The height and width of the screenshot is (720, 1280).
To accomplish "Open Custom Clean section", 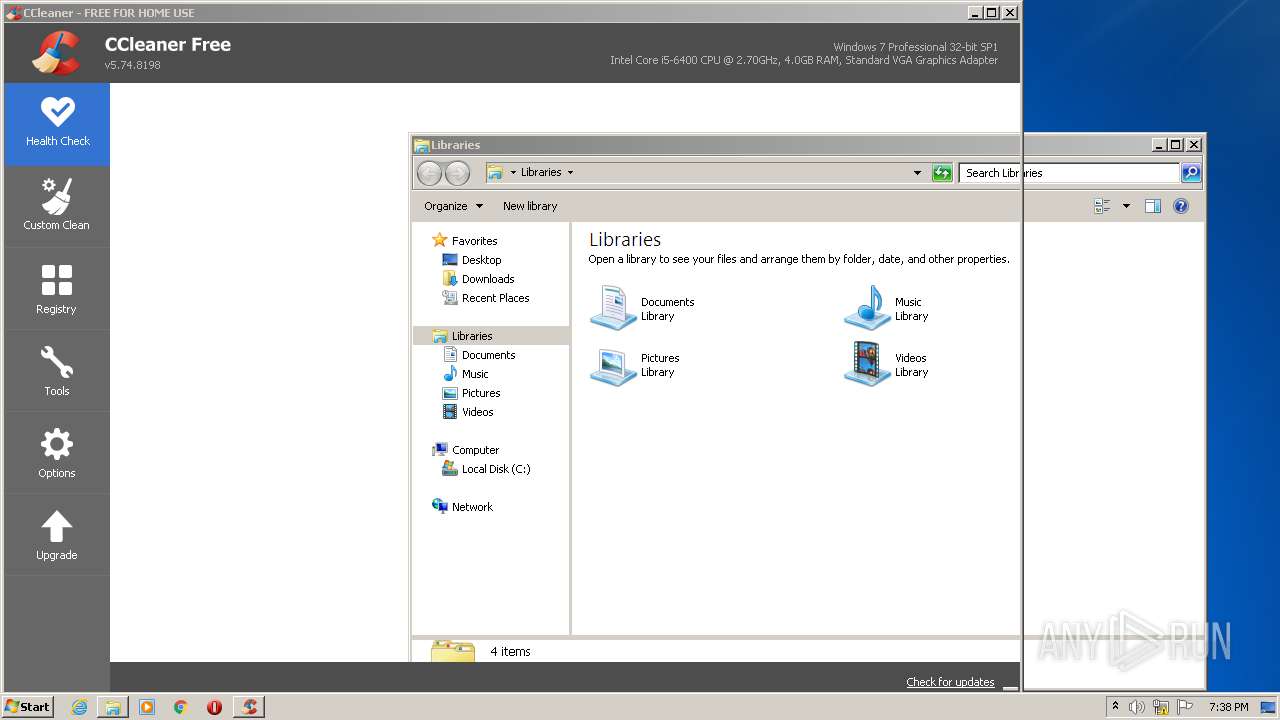I will (57, 206).
